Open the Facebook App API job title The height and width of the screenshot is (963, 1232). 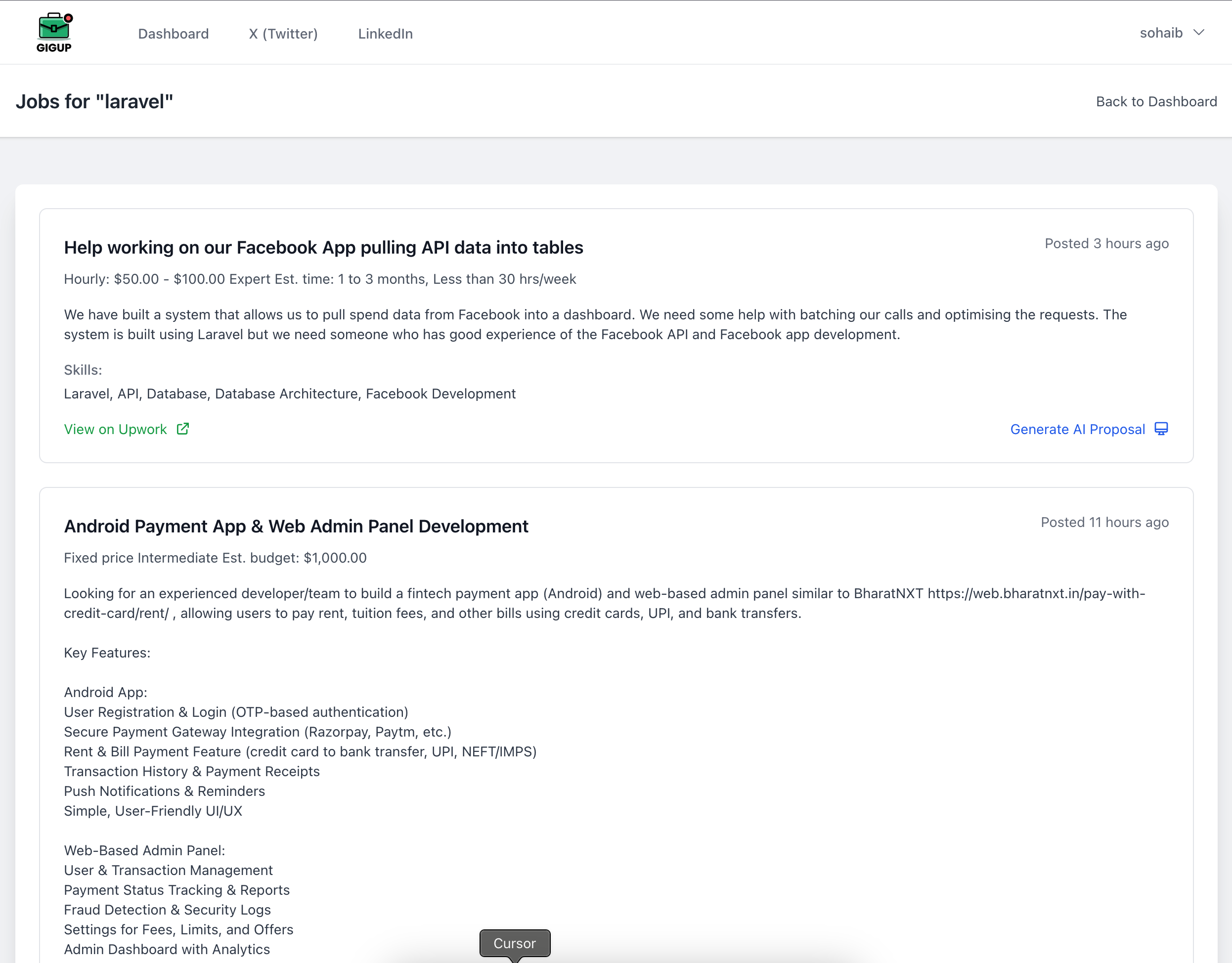tap(323, 248)
